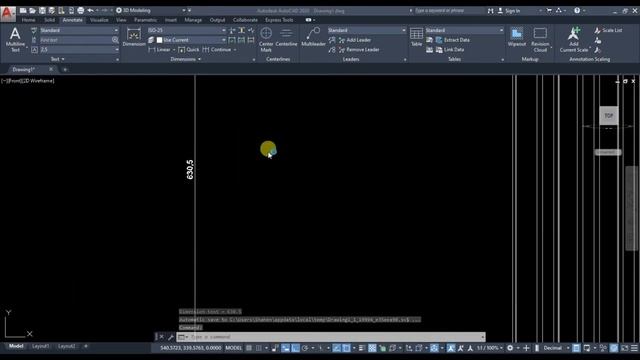Switch to the Layout1 tab
640x360 pixels.
coord(40,347)
